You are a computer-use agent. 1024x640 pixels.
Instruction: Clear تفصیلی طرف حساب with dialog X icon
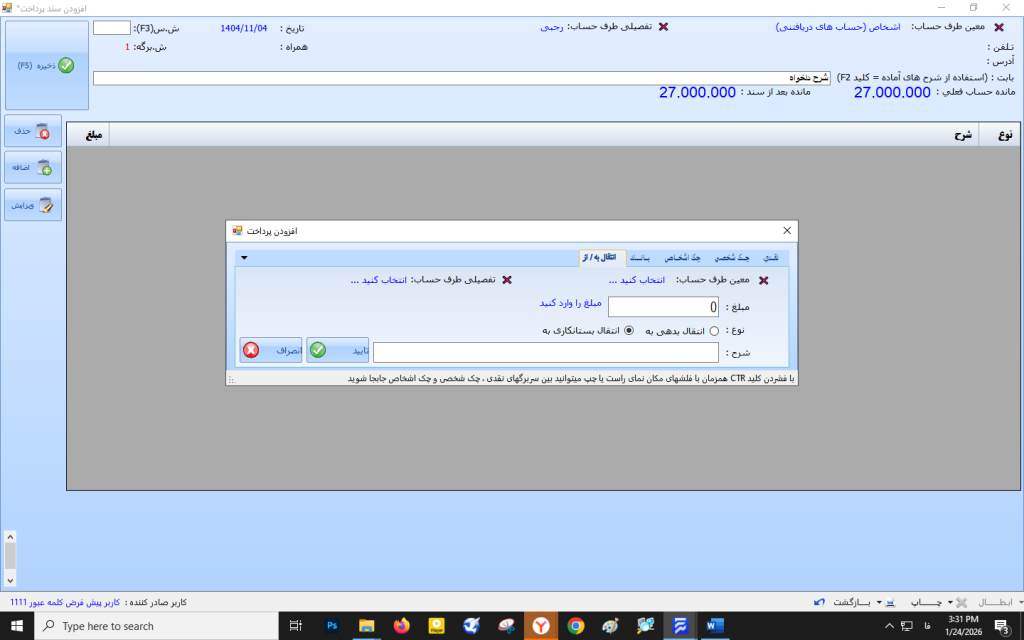pos(506,281)
